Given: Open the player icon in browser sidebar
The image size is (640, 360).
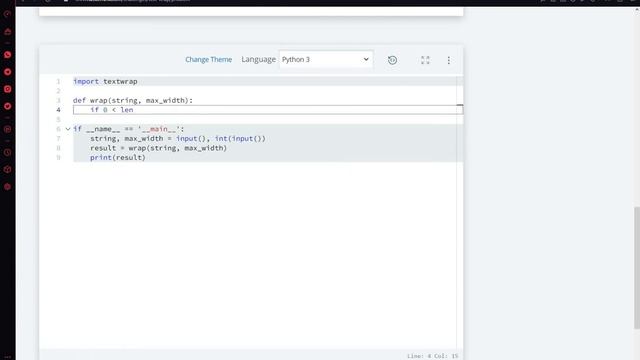Looking at the screenshot, I should click(x=7, y=129).
